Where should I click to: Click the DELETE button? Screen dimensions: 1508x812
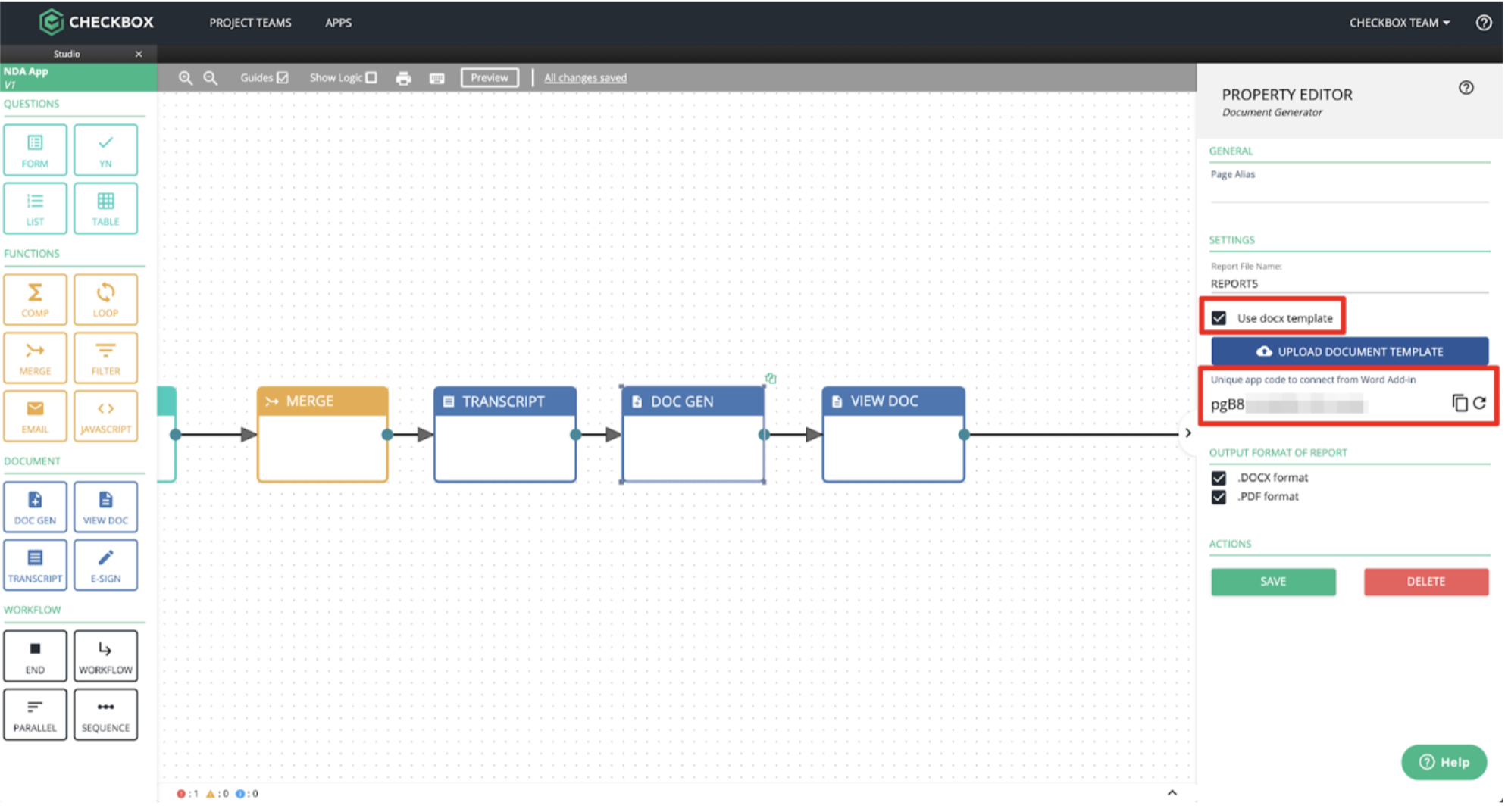click(1426, 581)
